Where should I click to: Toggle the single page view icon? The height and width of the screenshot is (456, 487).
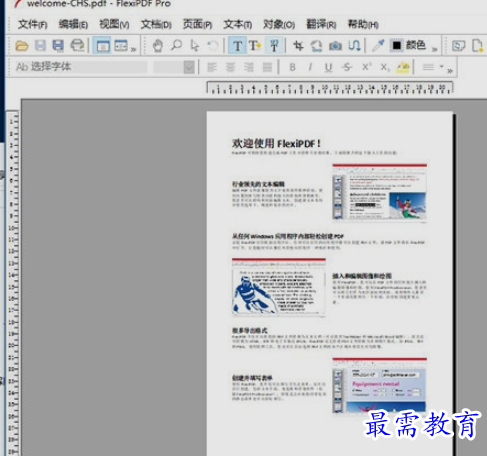point(103,45)
